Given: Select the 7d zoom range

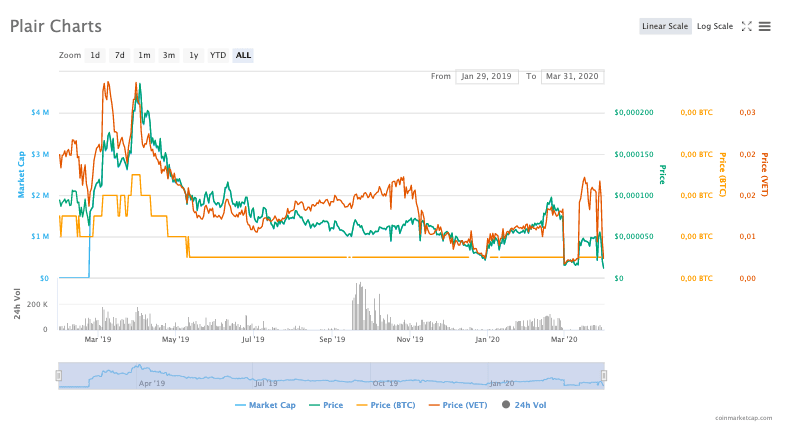Looking at the screenshot, I should 119,55.
